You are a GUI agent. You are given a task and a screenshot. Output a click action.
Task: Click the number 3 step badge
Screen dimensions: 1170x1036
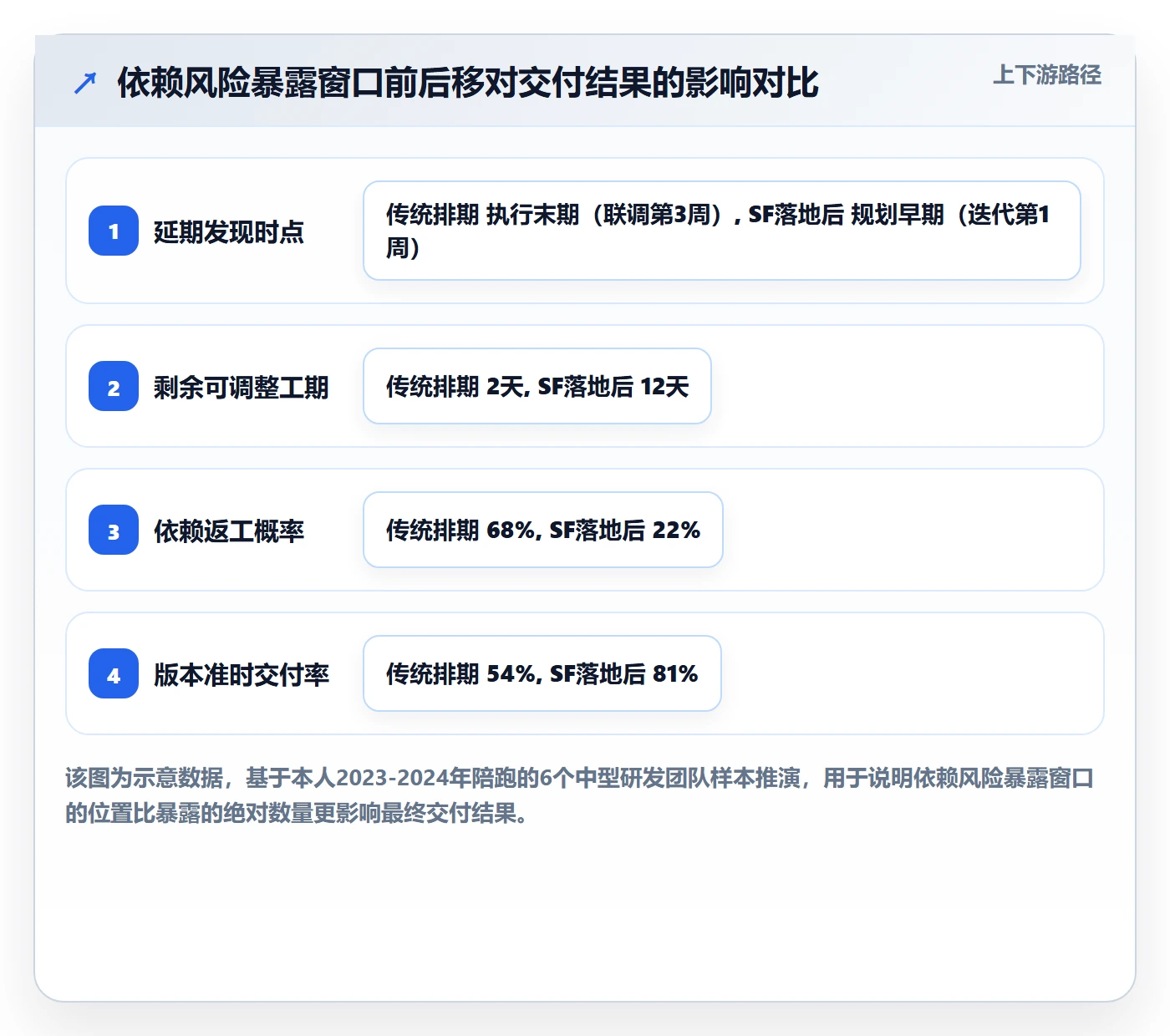point(114,530)
